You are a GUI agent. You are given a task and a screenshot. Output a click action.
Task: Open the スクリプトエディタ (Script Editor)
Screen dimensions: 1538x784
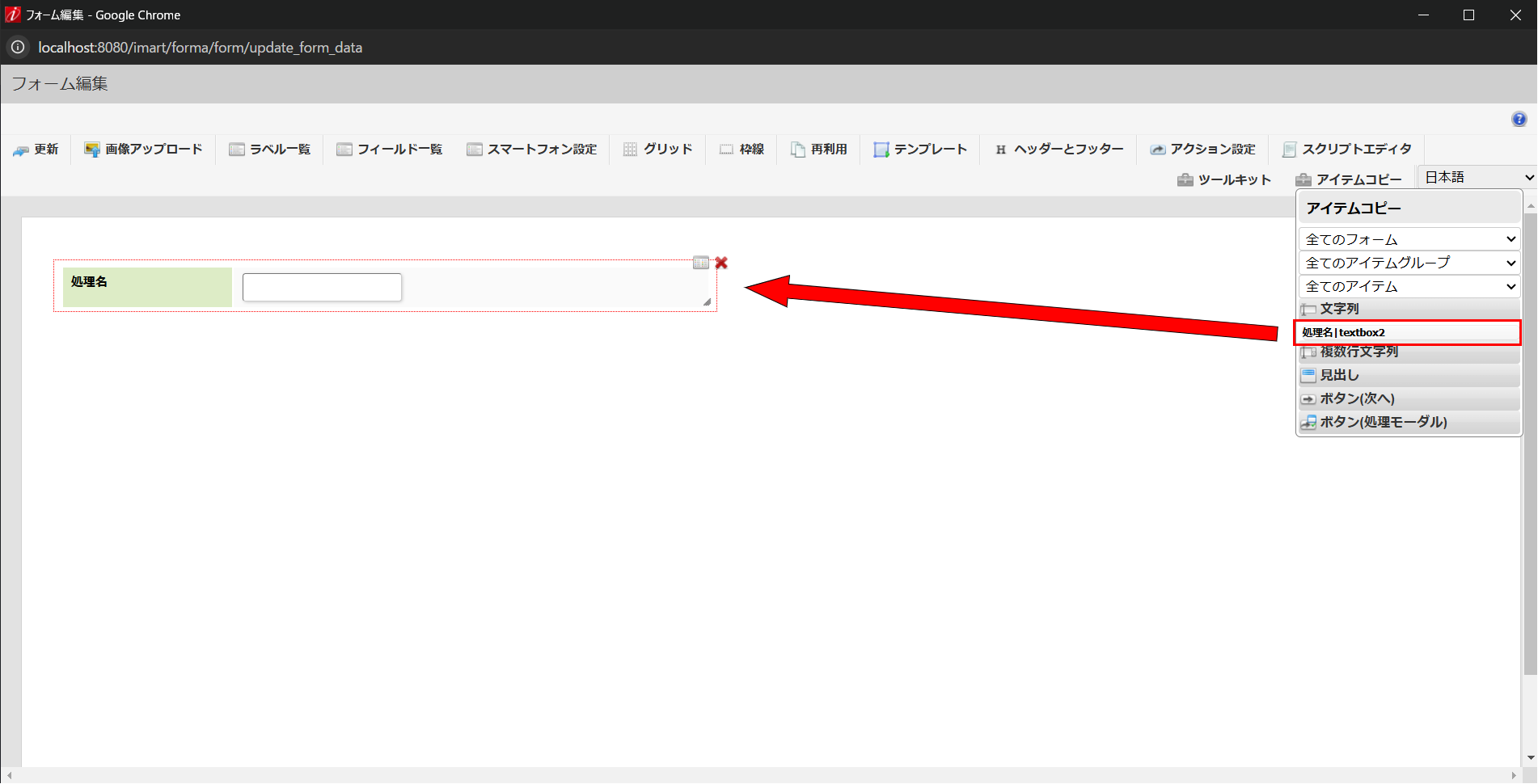pos(1346,149)
